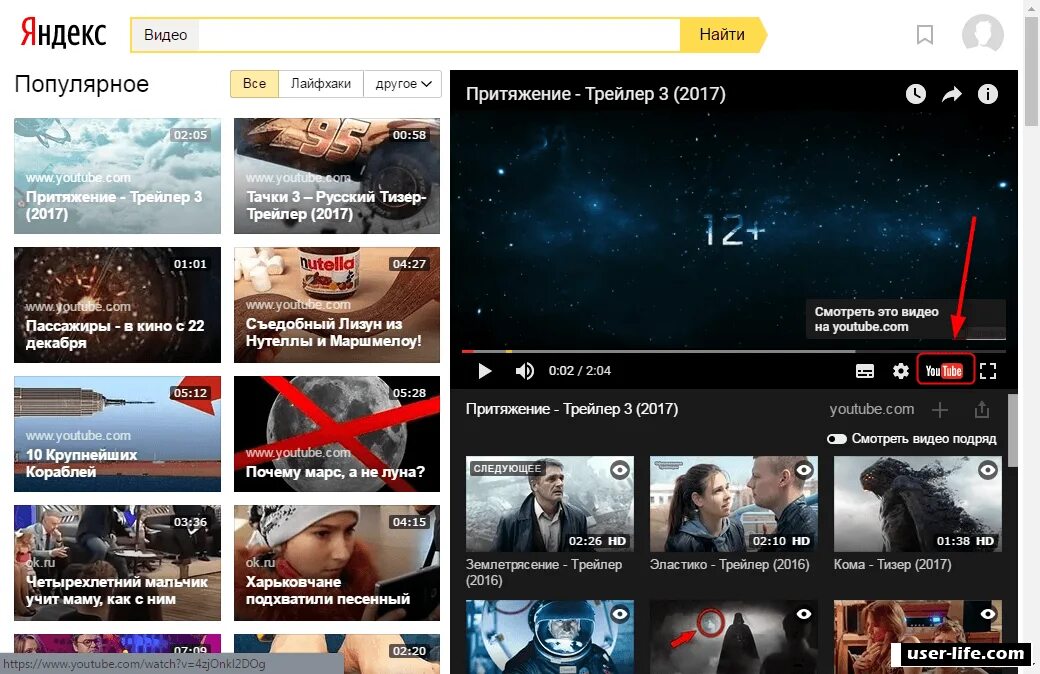The height and width of the screenshot is (674, 1040).
Task: Open 10 Крупнейших Кораблей video
Action: coord(117,434)
